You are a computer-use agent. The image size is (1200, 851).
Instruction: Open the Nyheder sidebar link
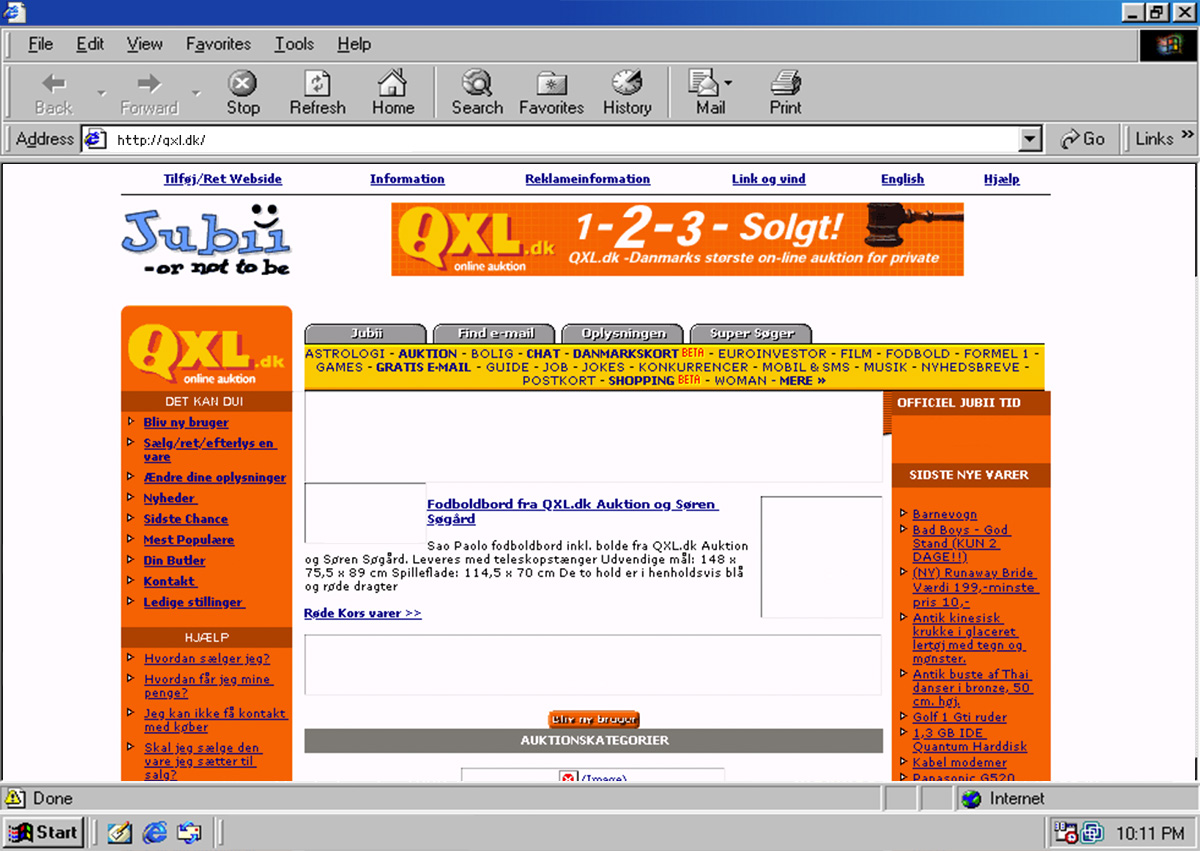[170, 498]
